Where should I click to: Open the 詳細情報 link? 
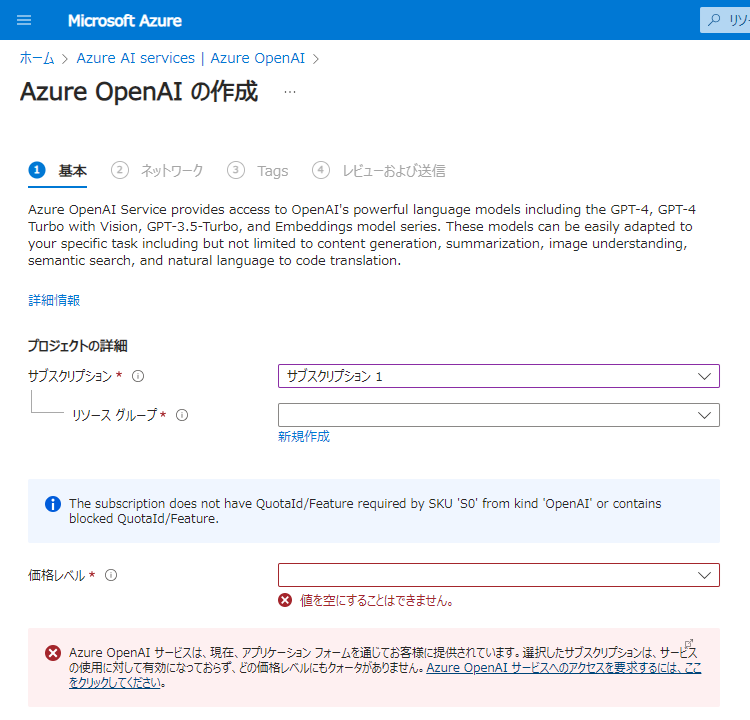click(54, 300)
